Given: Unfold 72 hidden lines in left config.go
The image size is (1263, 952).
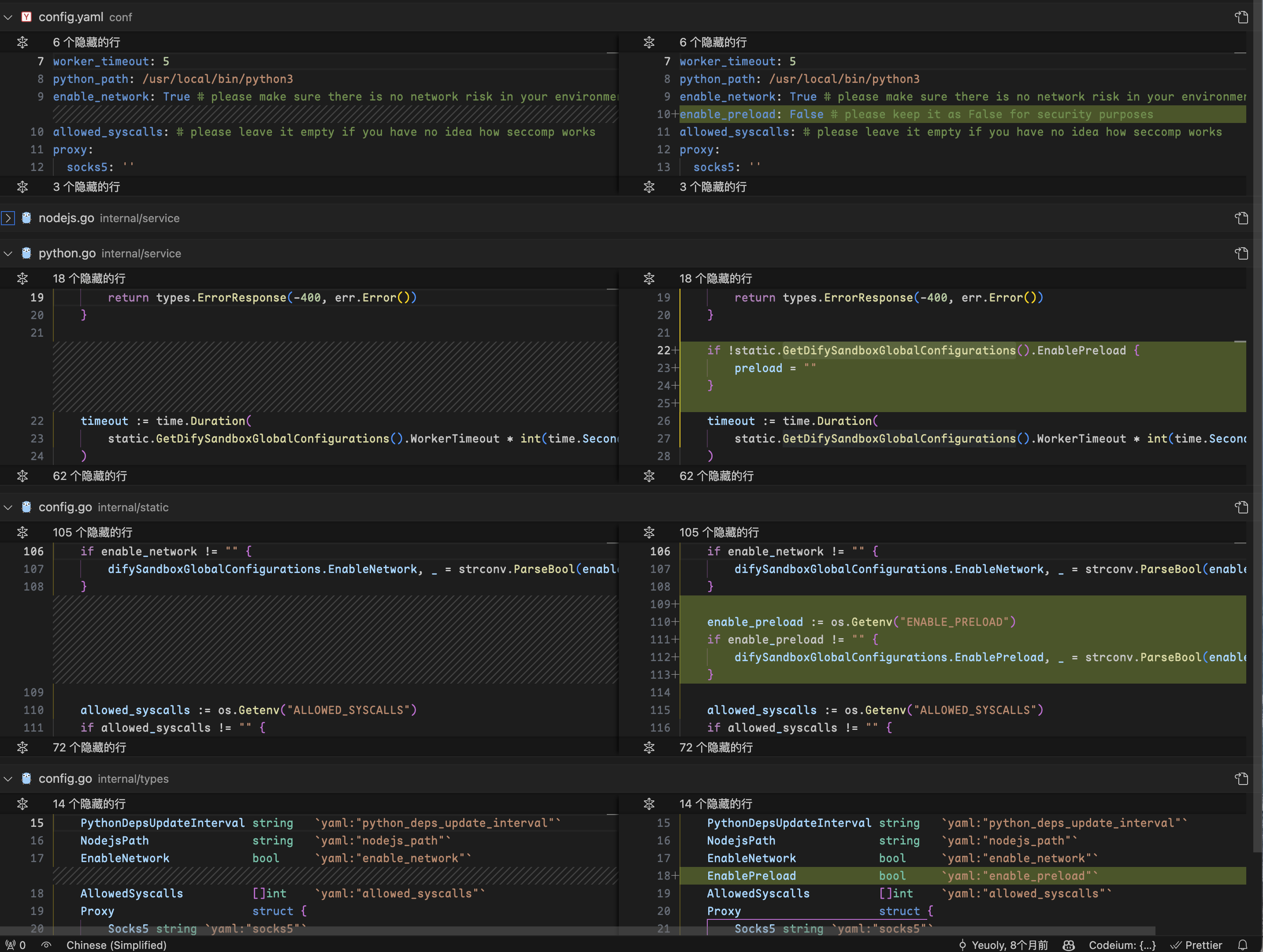Looking at the screenshot, I should [22, 747].
